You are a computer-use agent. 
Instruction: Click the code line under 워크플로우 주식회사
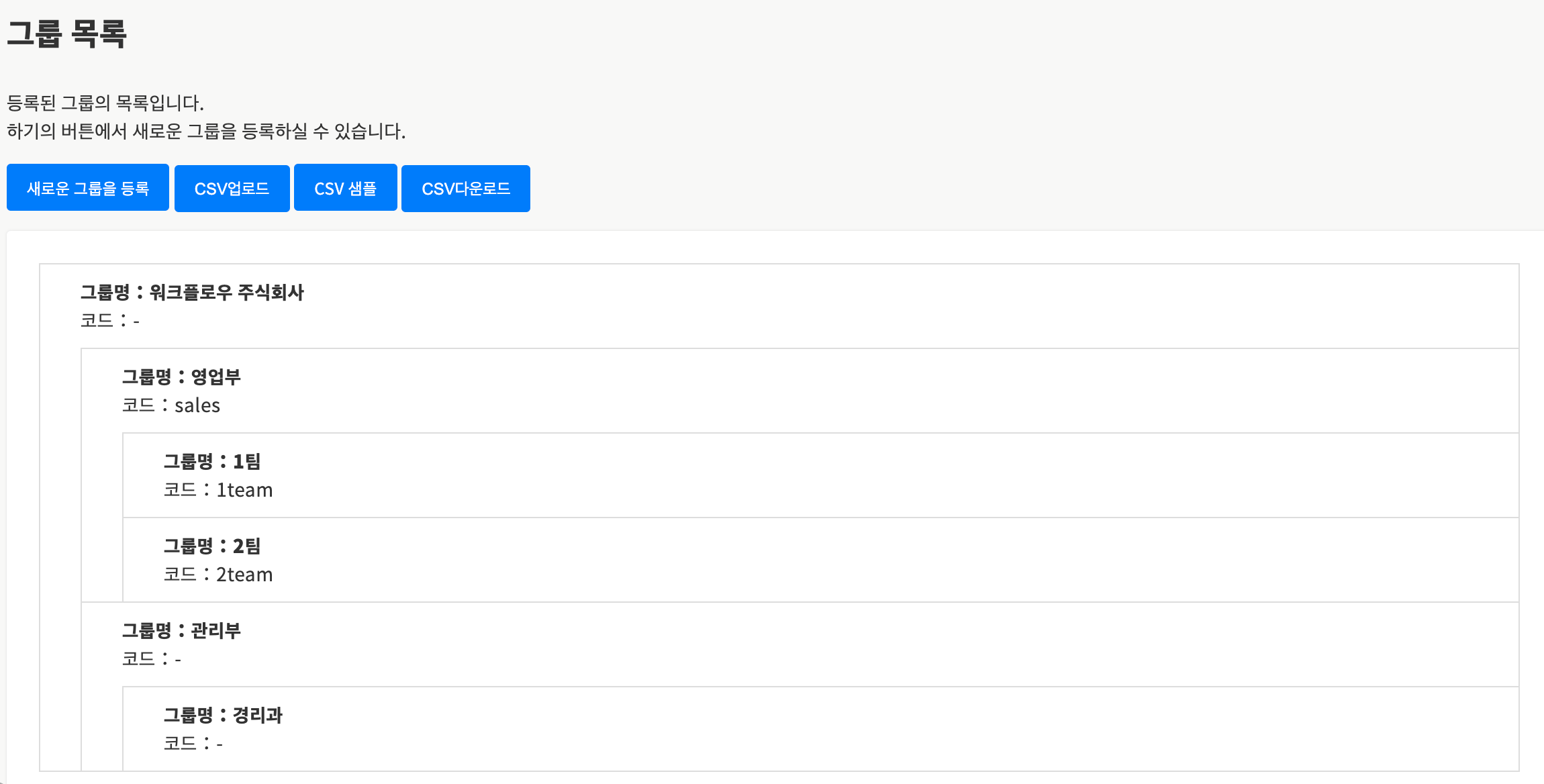pos(110,321)
